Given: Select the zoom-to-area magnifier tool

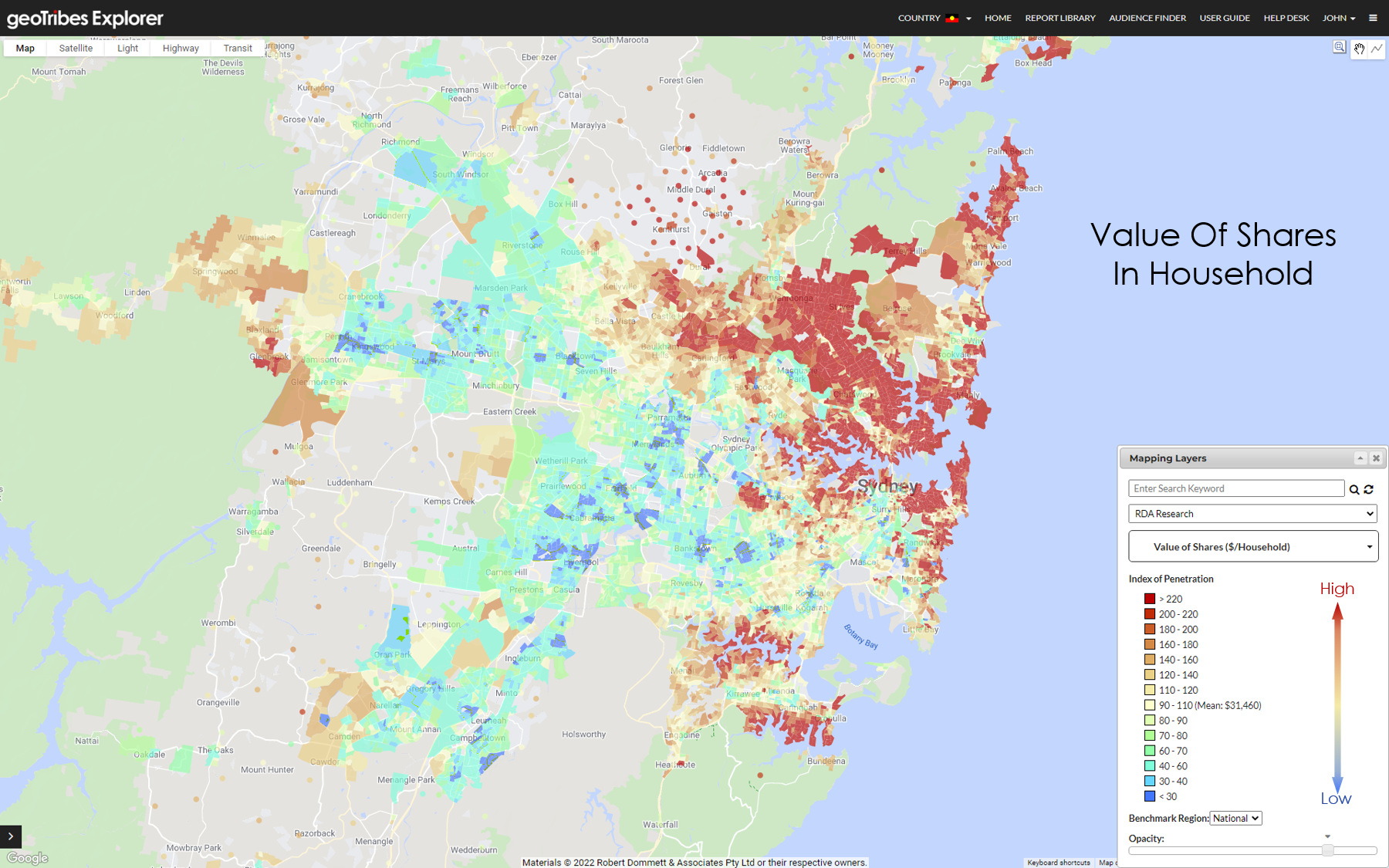Looking at the screenshot, I should pos(1340,48).
